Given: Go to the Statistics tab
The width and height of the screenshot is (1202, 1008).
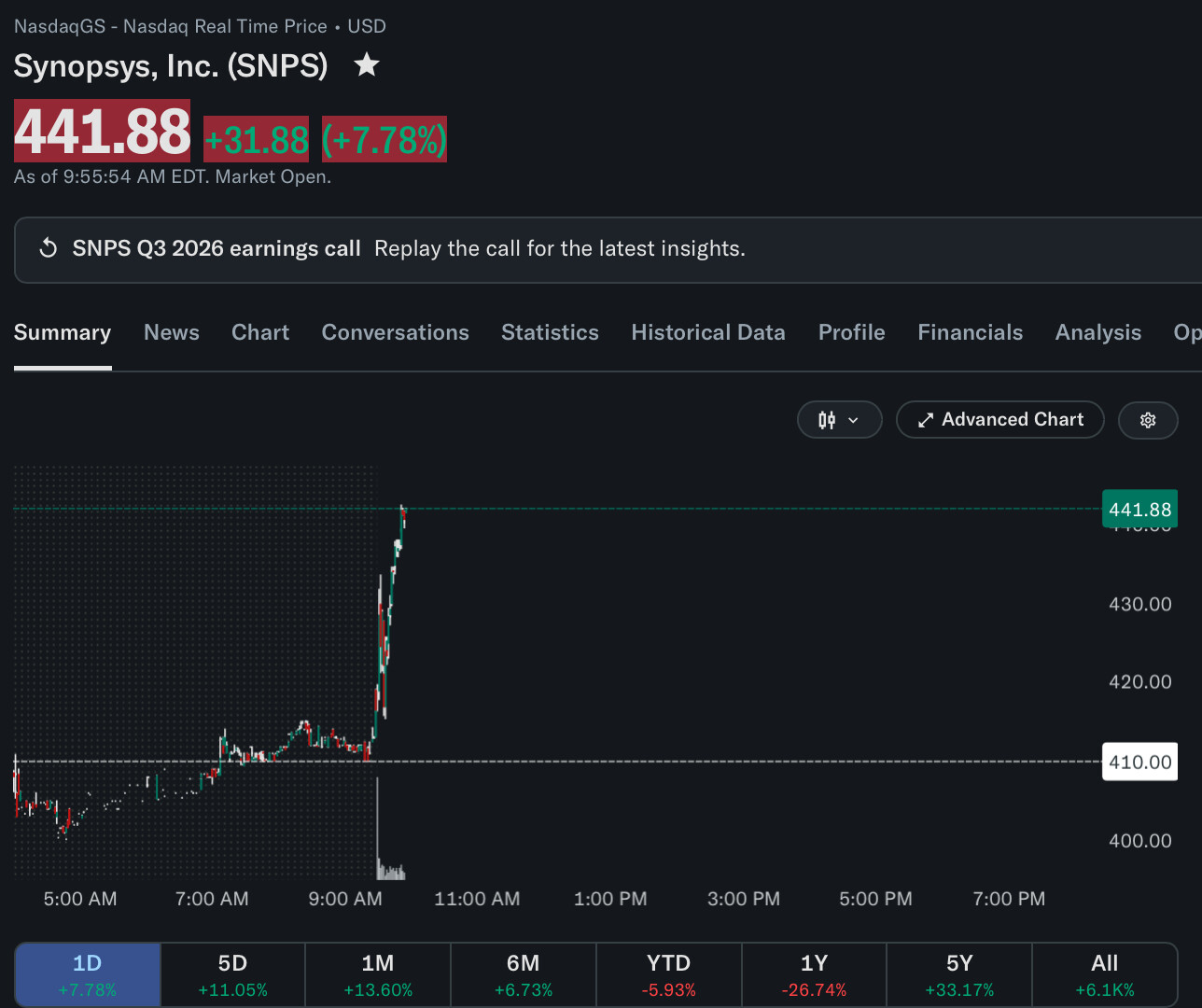Looking at the screenshot, I should (x=550, y=332).
